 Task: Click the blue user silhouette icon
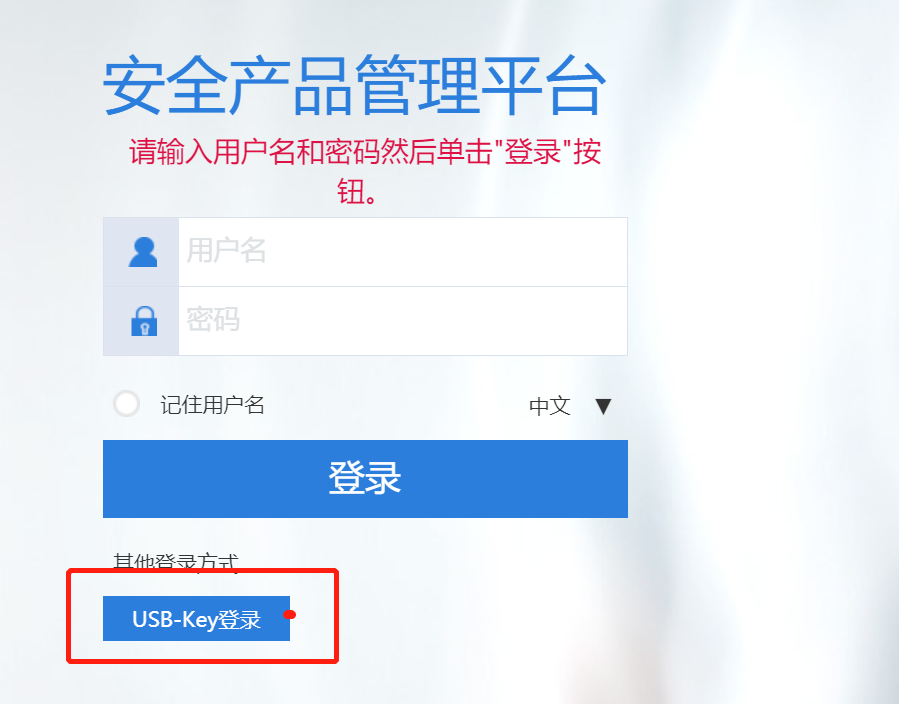coord(143,252)
